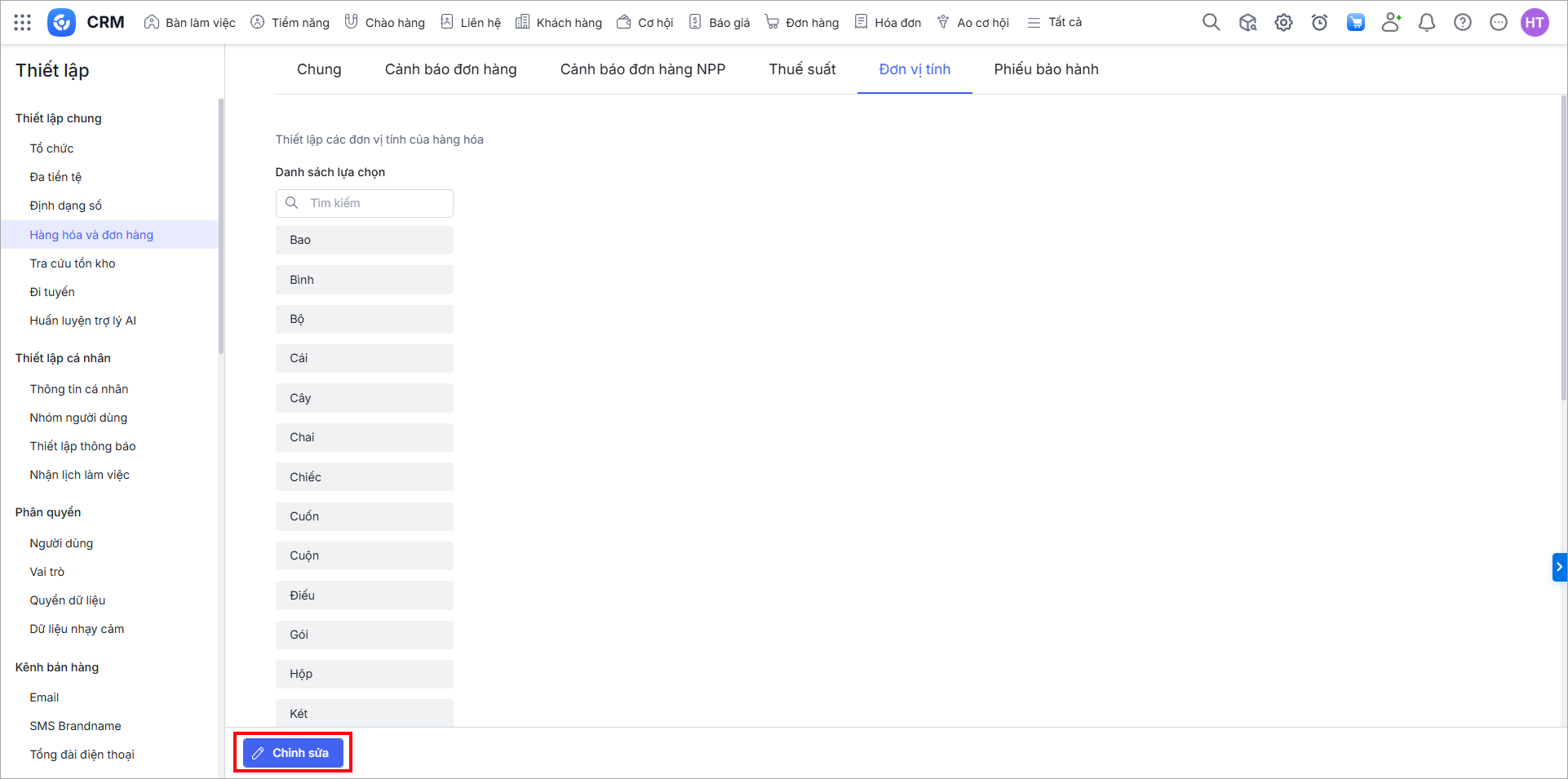Open the help question mark icon

[x=1463, y=23]
